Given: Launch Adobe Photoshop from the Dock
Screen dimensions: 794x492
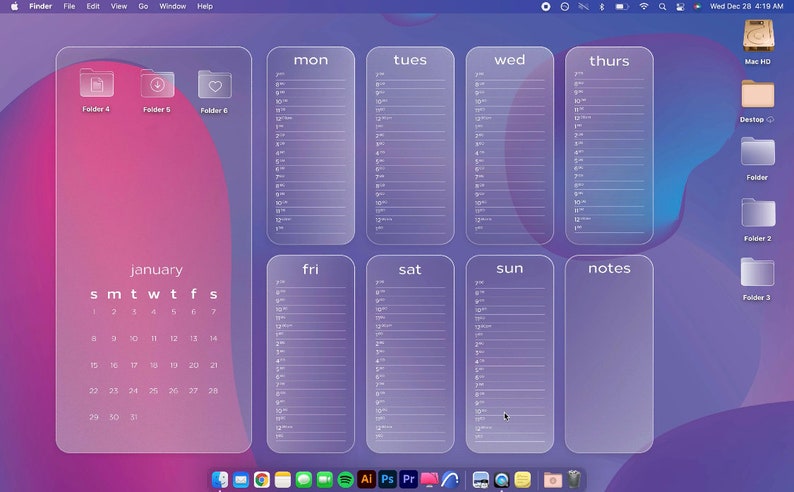Looking at the screenshot, I should pyautogui.click(x=387, y=479).
